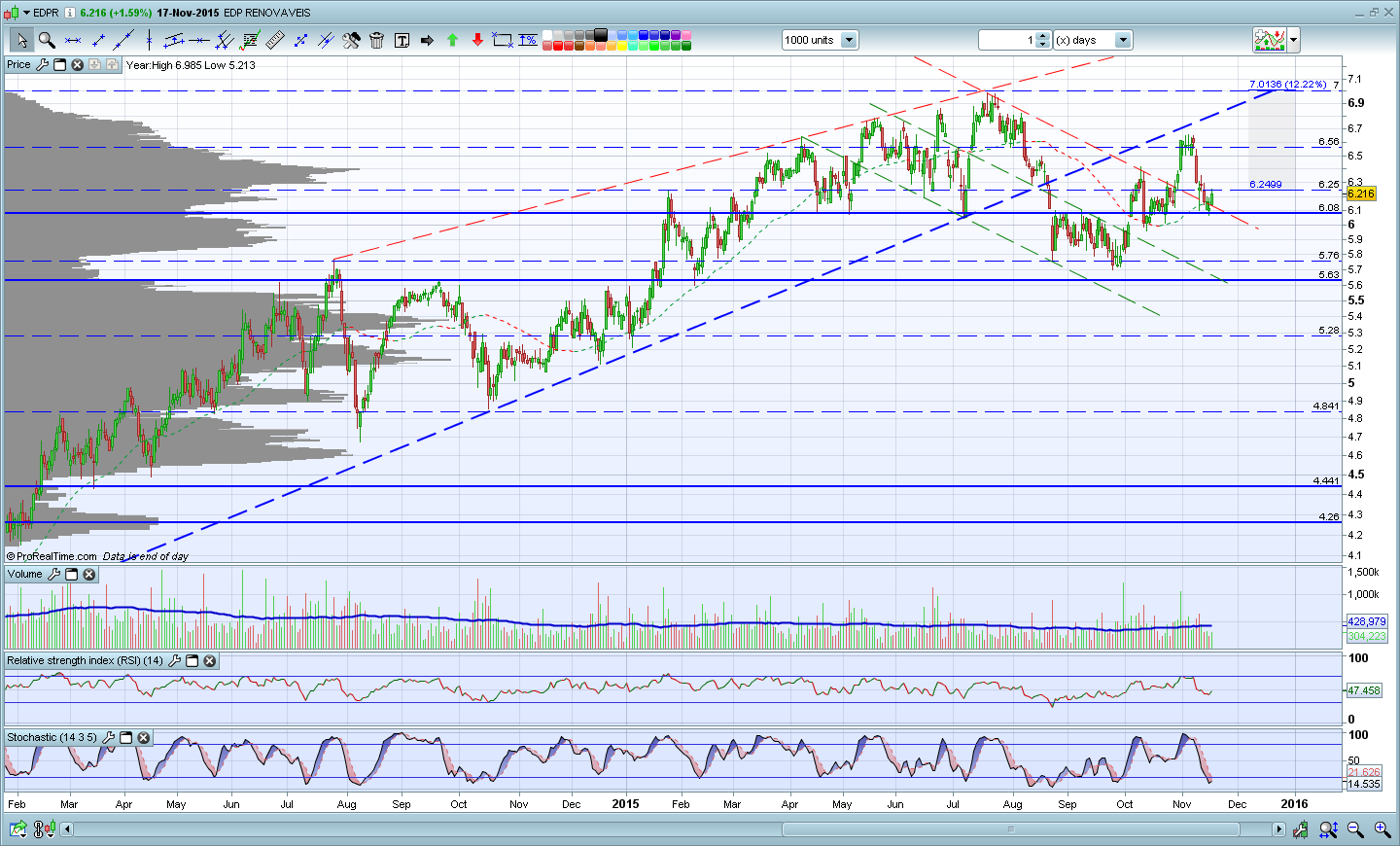Click the 2015 label on the time axis
The image size is (1400, 846).
626,804
